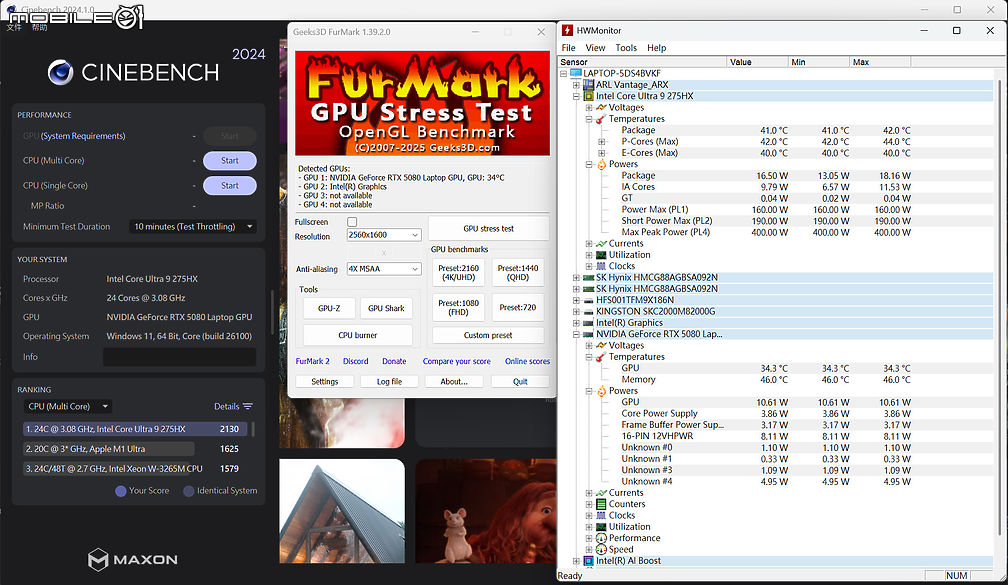1008x585 pixels.
Task: Open the Online scores link
Action: [x=527, y=361]
